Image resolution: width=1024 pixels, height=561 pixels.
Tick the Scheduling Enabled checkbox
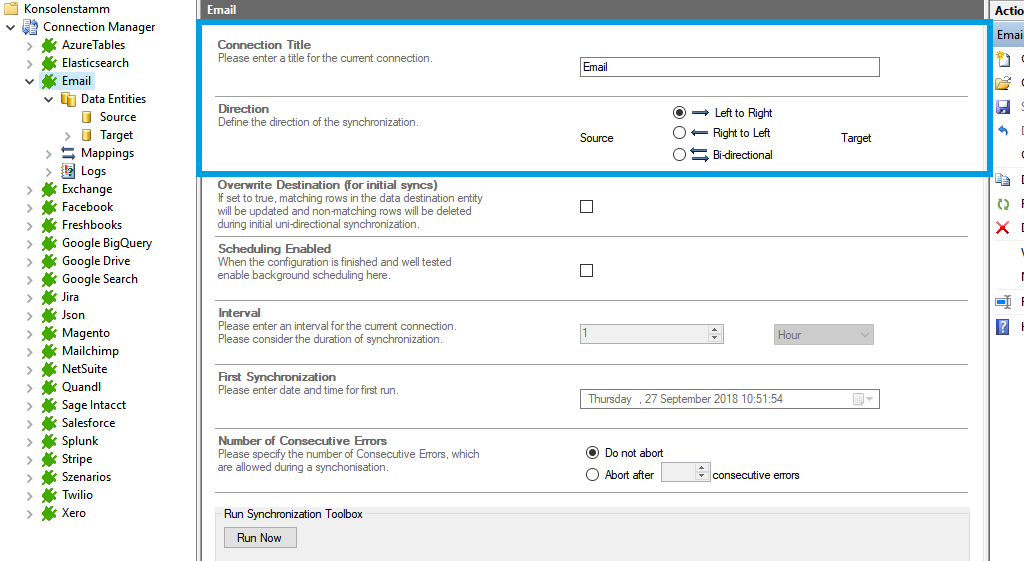(x=587, y=271)
